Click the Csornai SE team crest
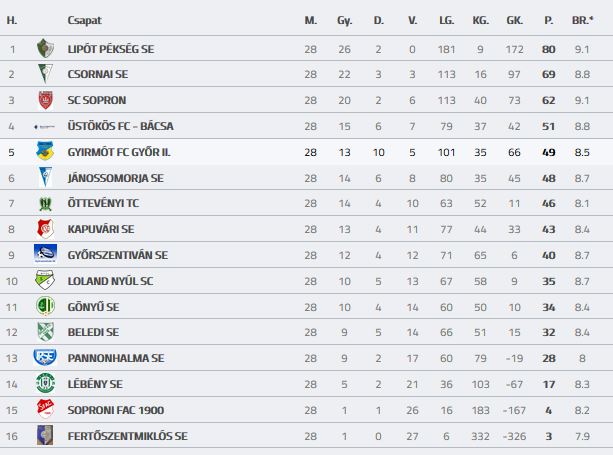This screenshot has height=455, width=613. pyautogui.click(x=45, y=74)
